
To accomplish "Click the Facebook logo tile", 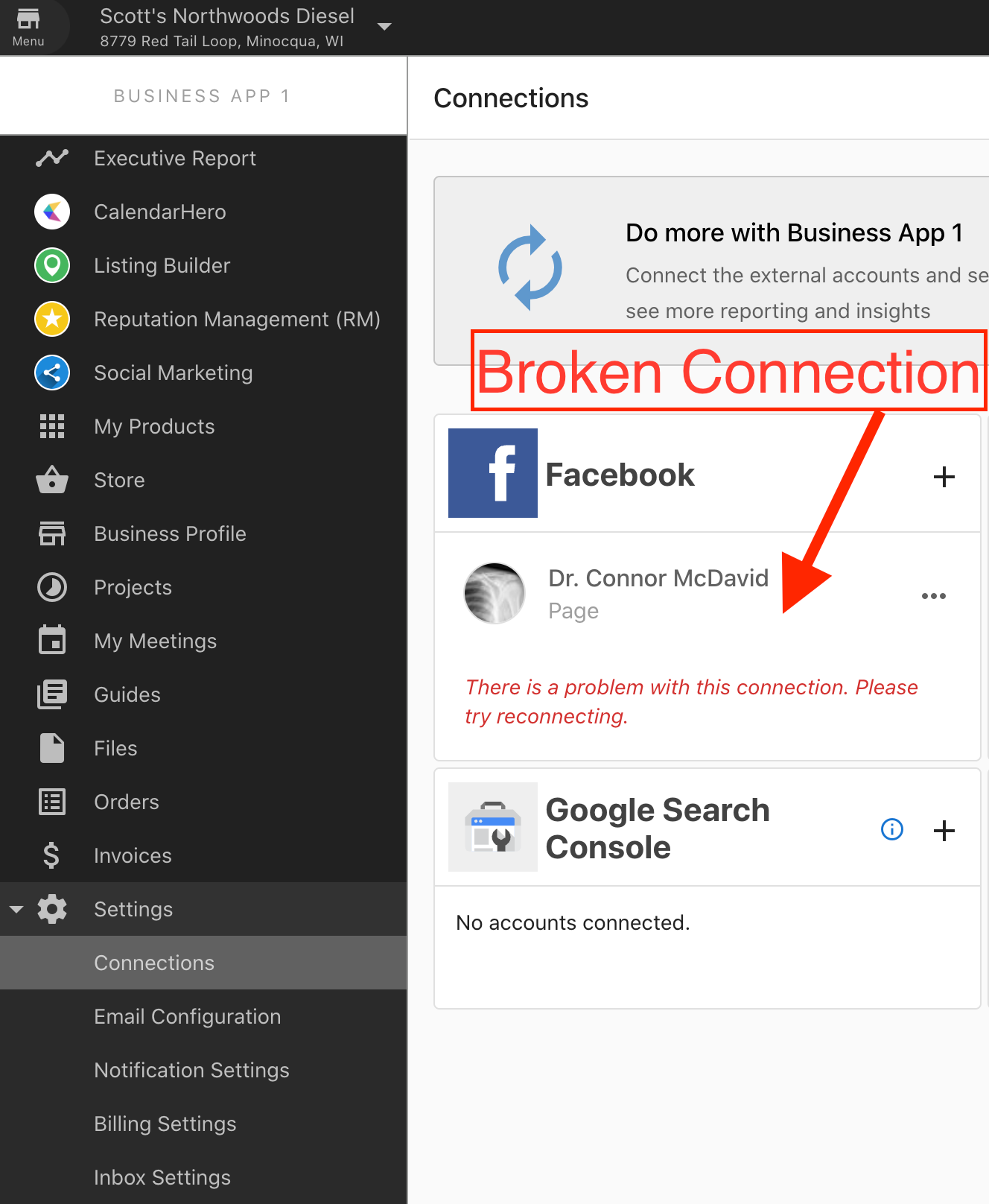I will point(493,473).
